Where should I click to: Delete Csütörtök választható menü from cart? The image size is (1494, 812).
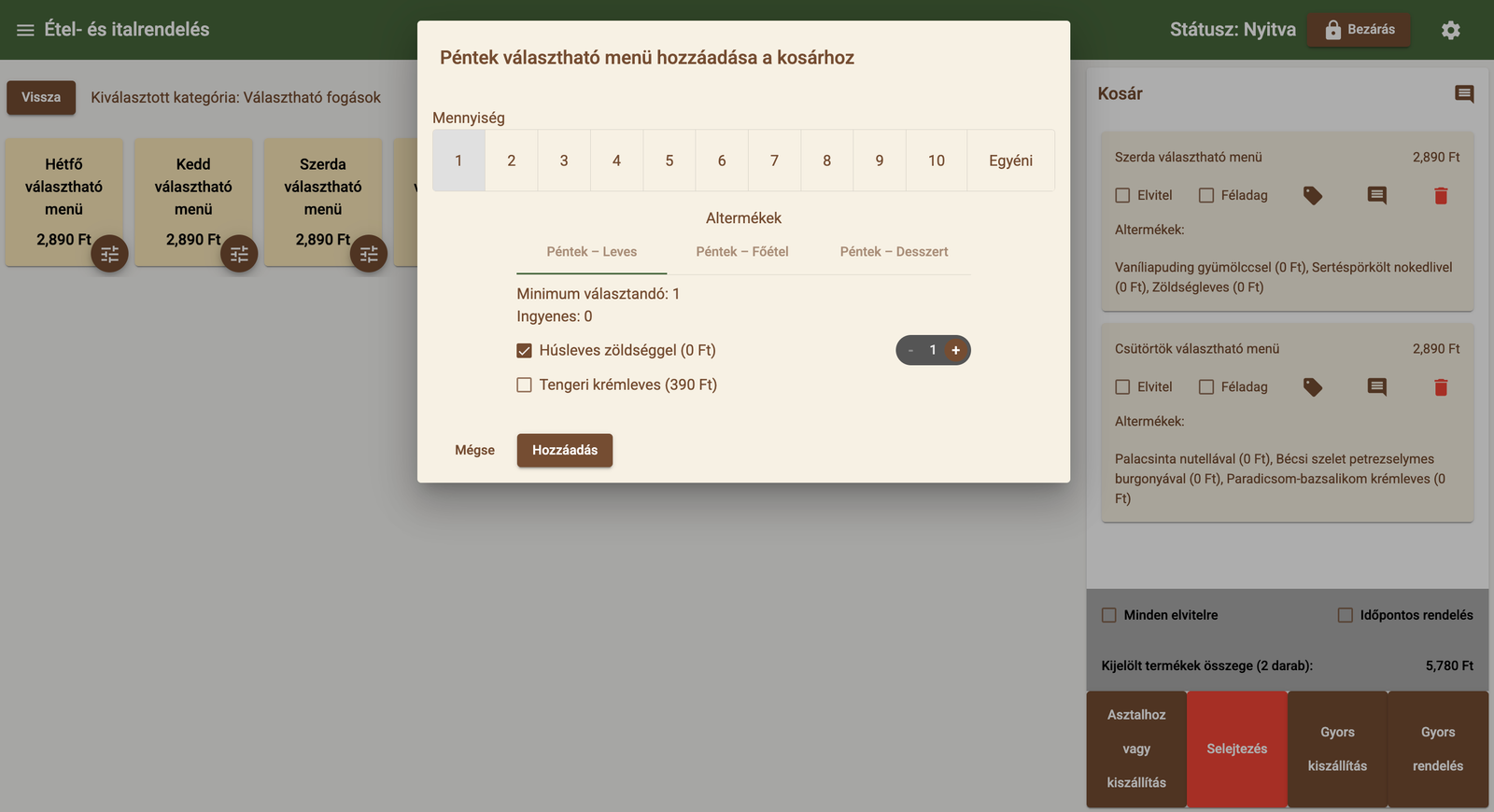point(1441,386)
